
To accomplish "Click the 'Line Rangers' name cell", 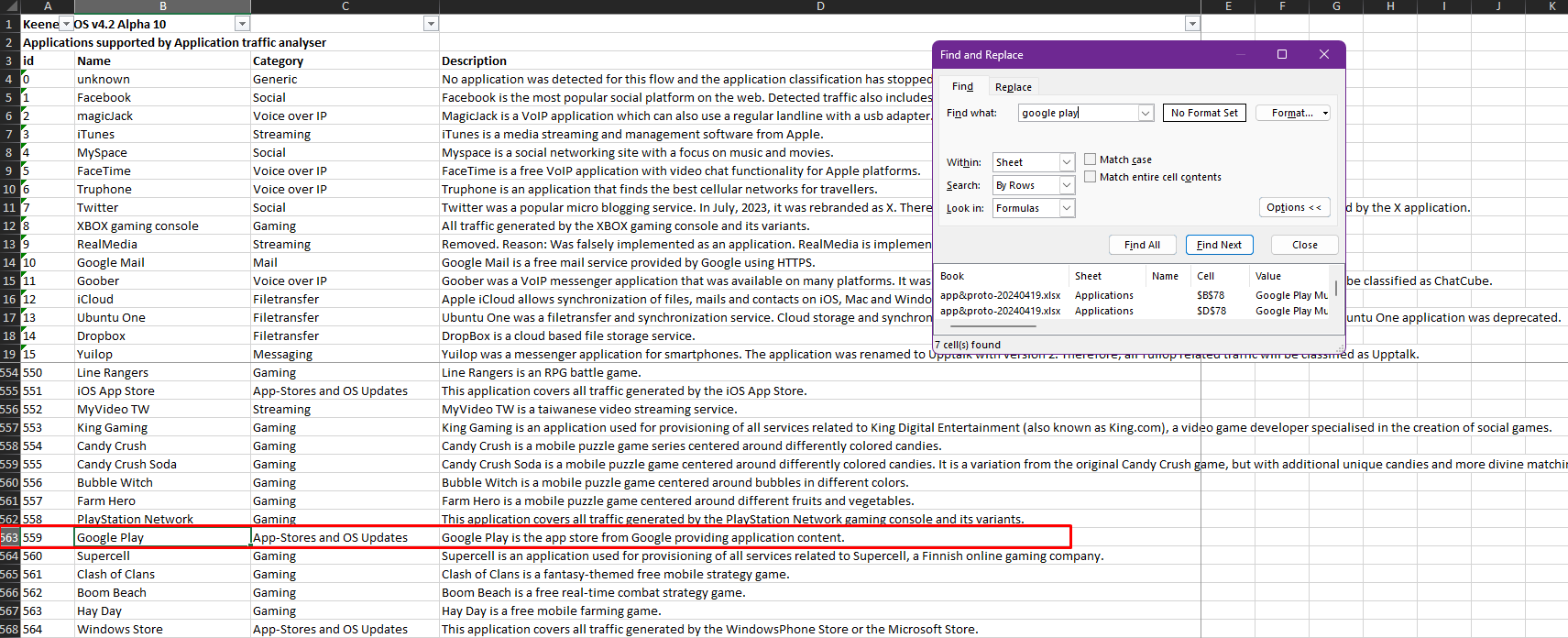I will point(163,372).
